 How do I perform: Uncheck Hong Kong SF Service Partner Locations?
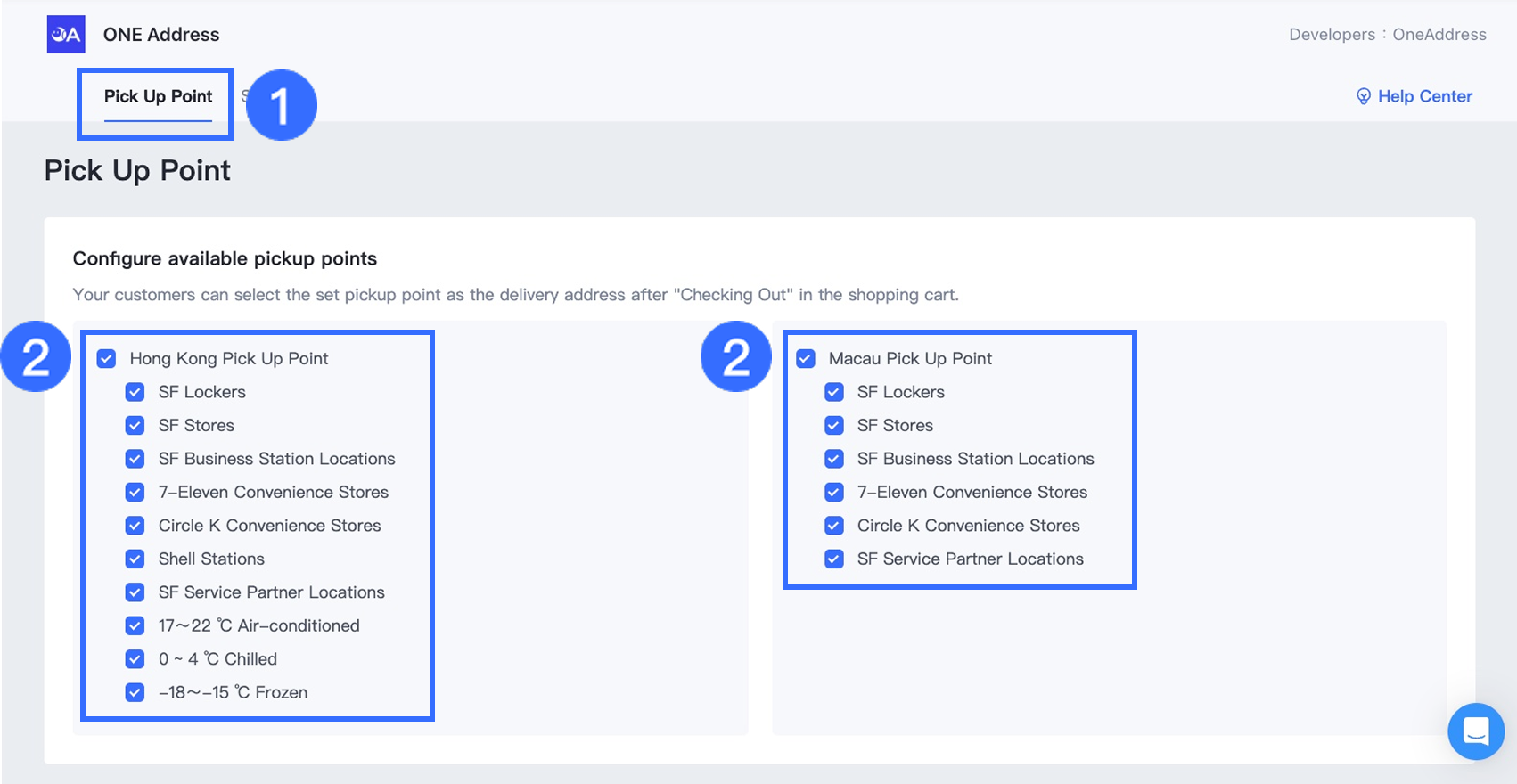point(135,592)
